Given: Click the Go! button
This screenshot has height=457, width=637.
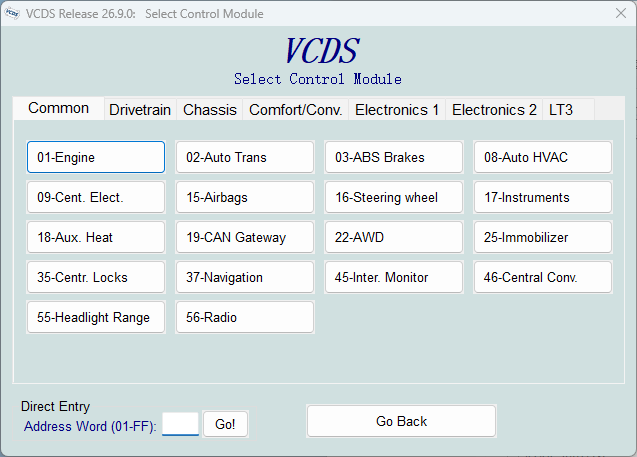Looking at the screenshot, I should [225, 424].
